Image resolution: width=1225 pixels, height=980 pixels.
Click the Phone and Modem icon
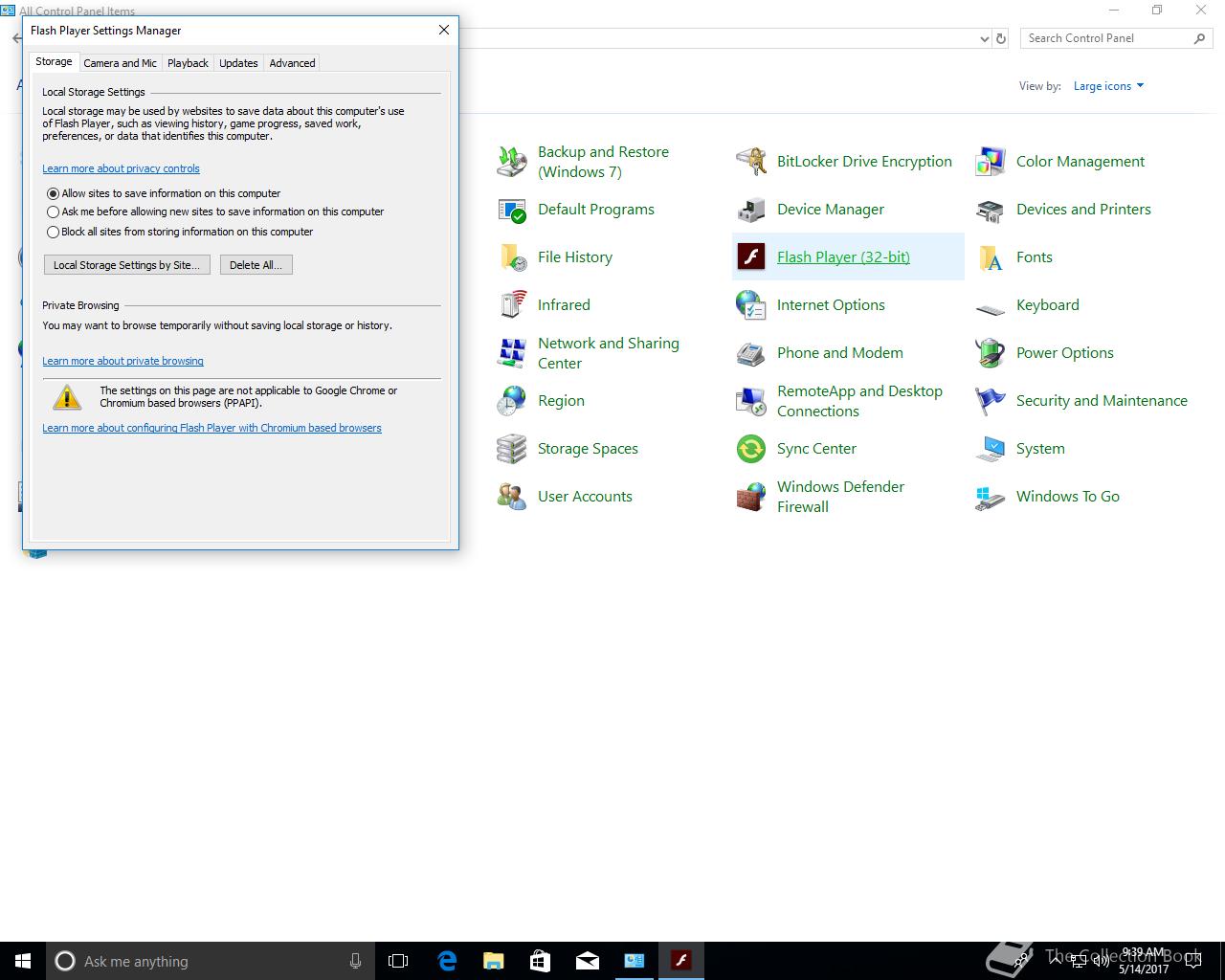(751, 353)
